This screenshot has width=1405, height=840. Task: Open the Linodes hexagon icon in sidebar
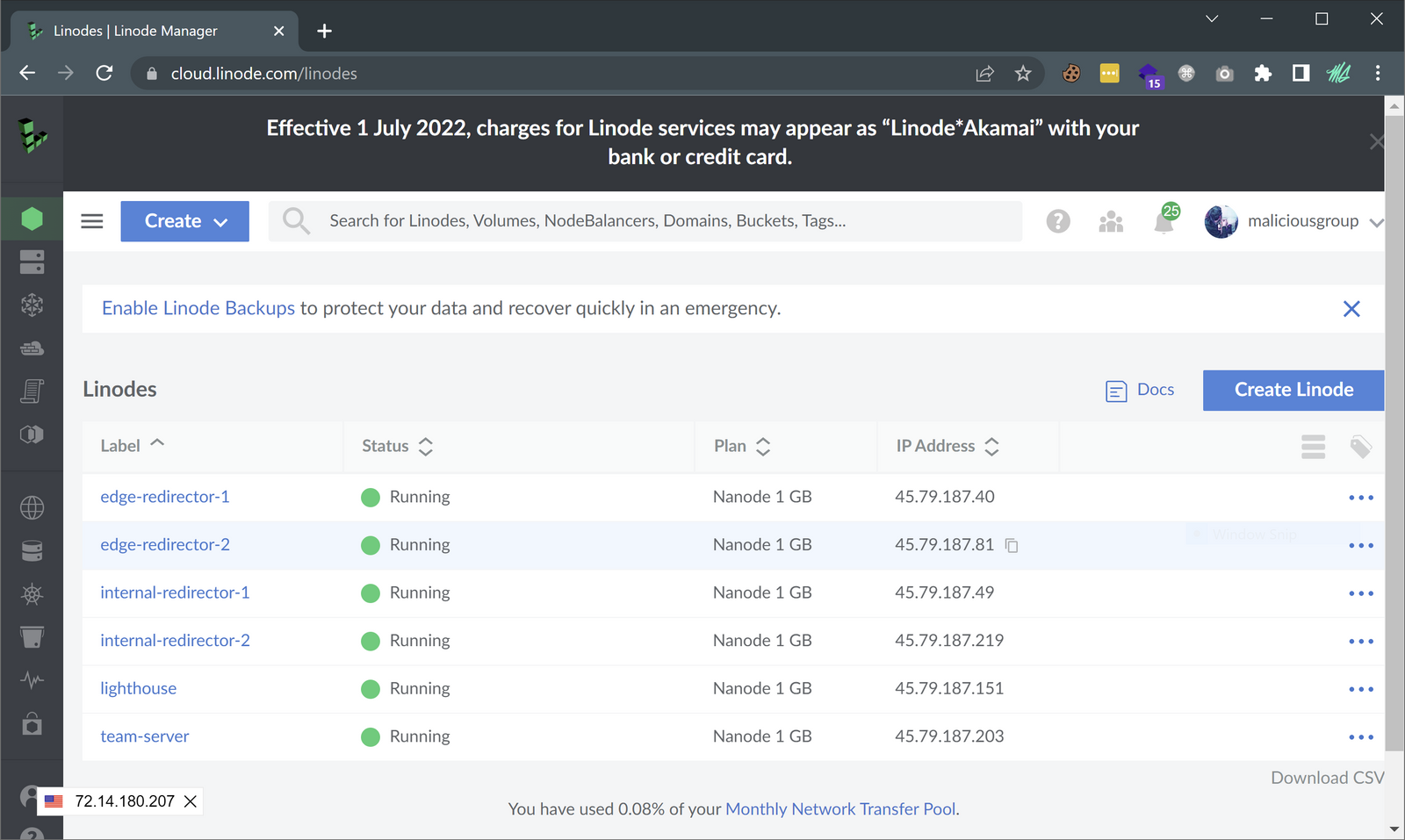click(32, 219)
